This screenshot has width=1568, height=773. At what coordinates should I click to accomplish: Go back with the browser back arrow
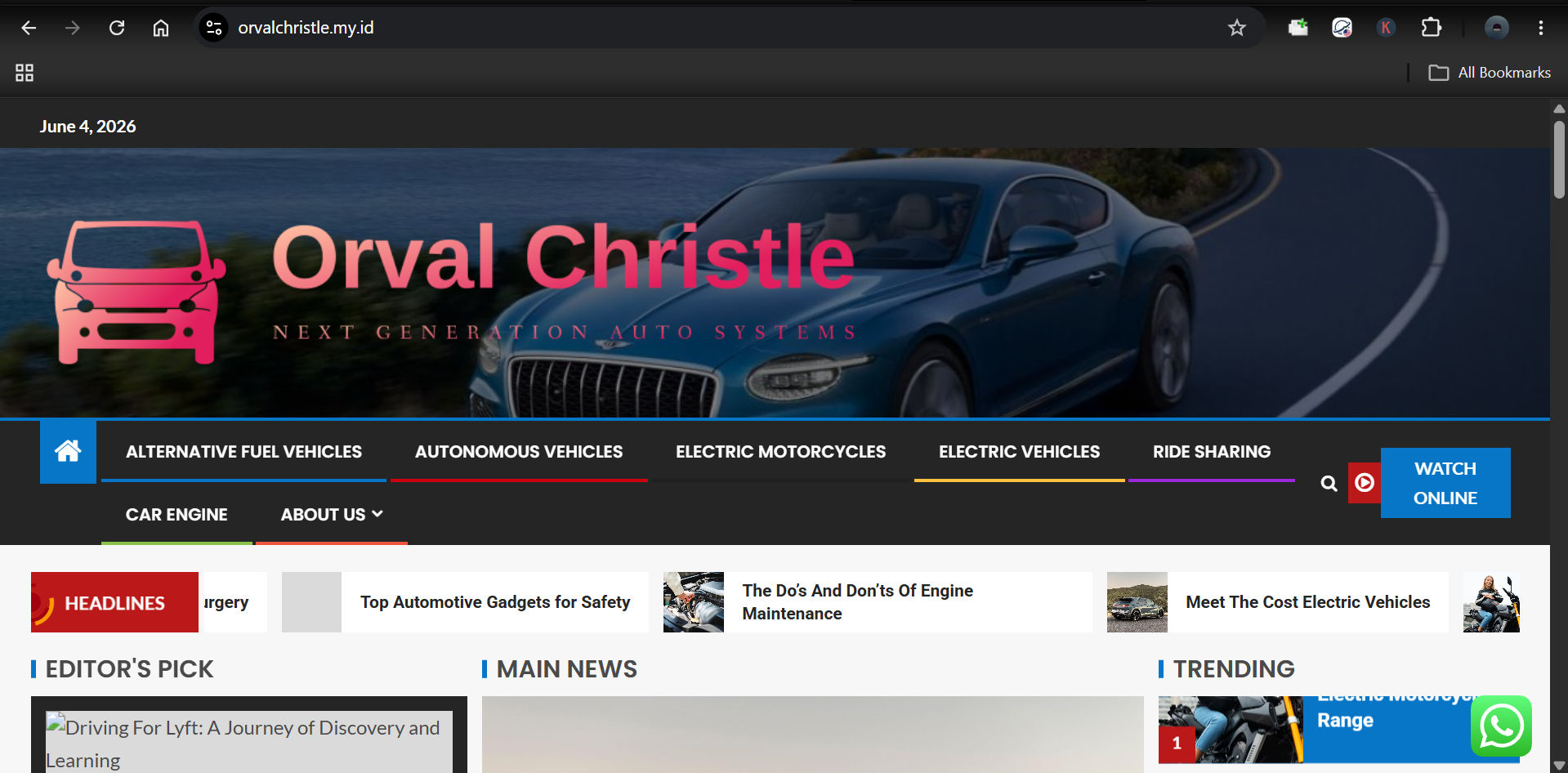coord(29,28)
